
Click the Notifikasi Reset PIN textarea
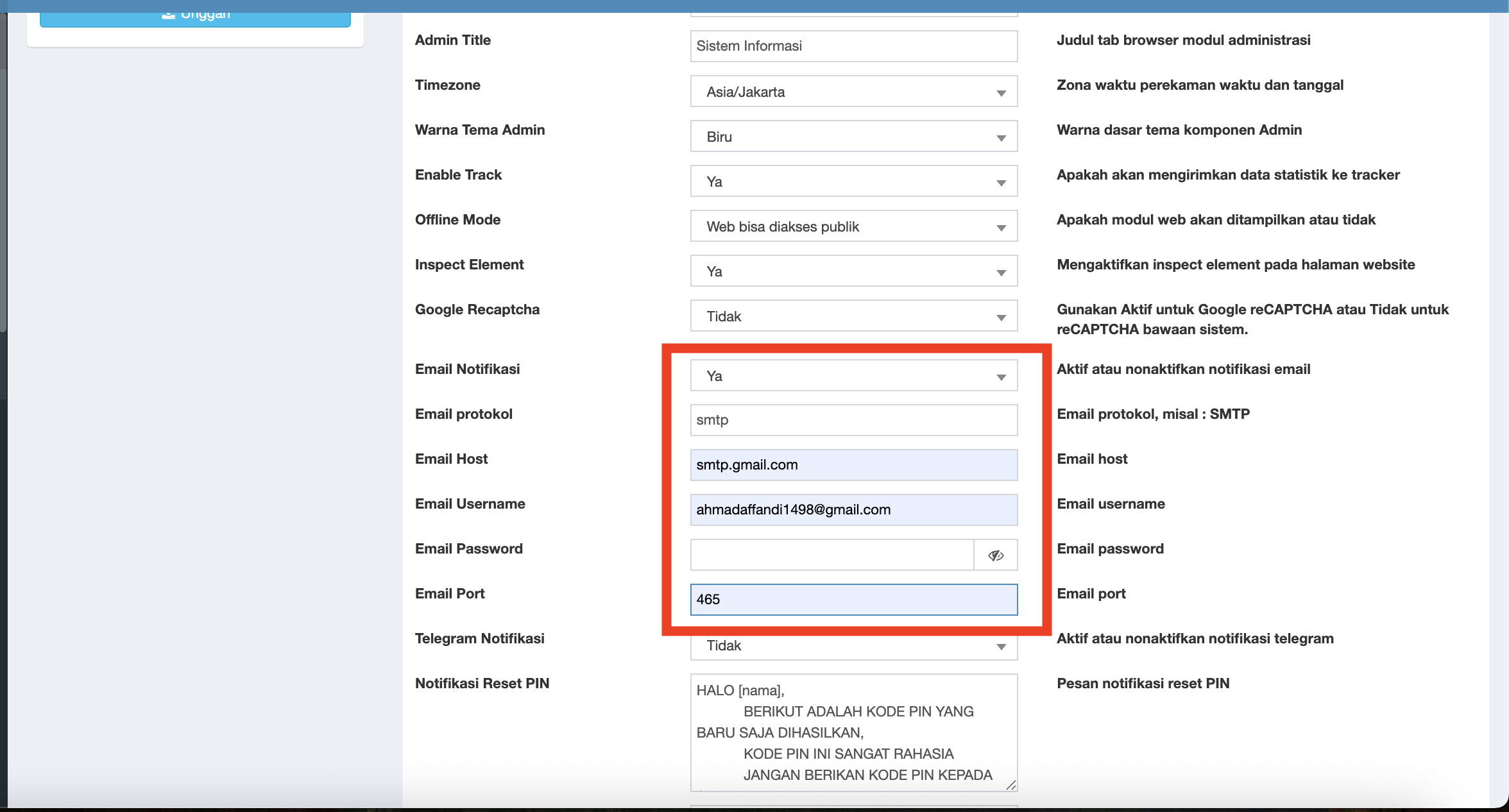pyautogui.click(x=853, y=732)
